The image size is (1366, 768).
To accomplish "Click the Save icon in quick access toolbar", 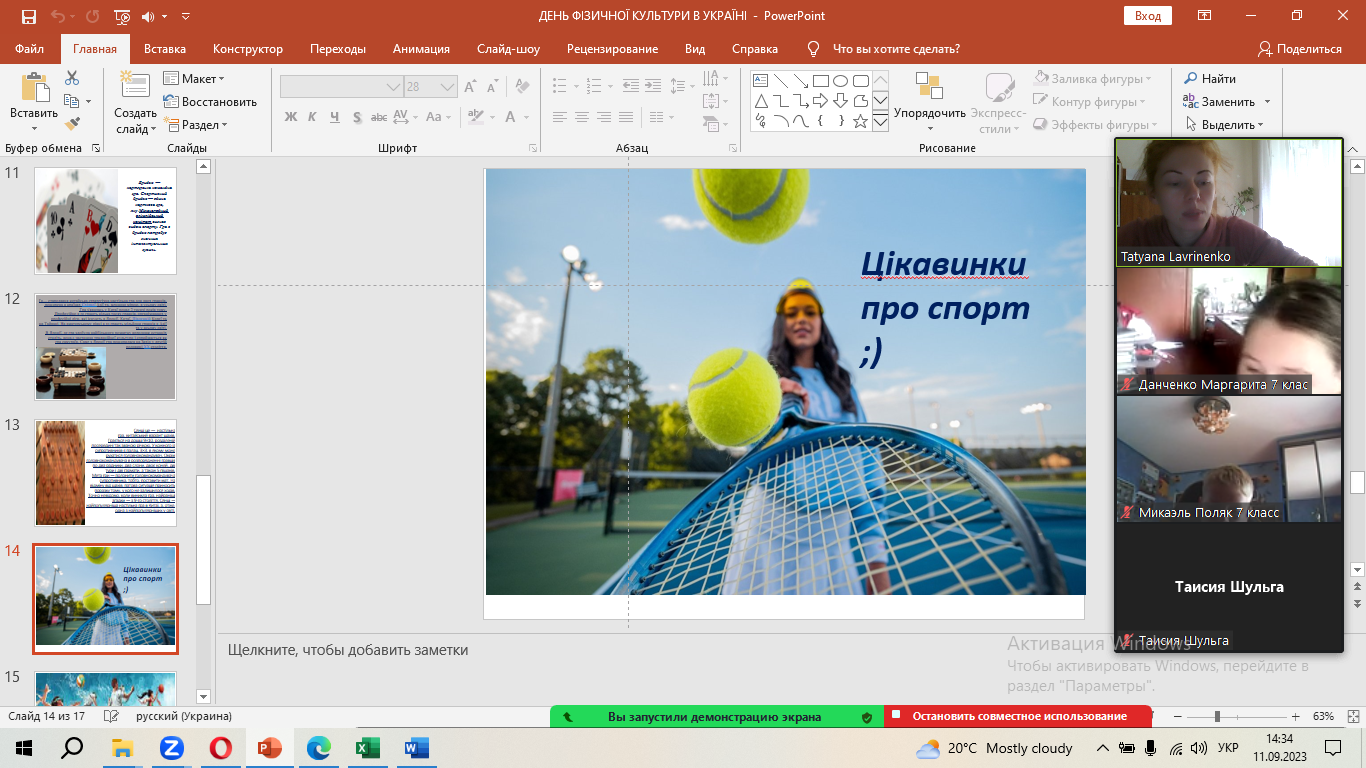I will click(x=28, y=16).
